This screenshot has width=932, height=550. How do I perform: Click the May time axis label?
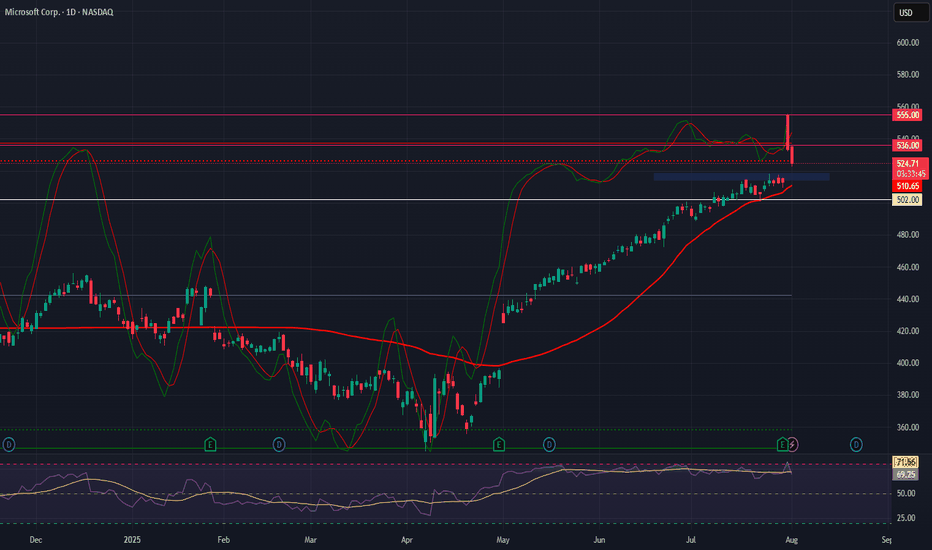click(503, 540)
